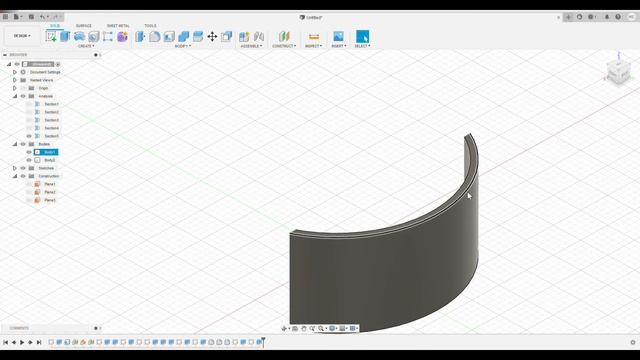Toggle visibility of Section5
The height and width of the screenshot is (360, 640).
(x=29, y=136)
